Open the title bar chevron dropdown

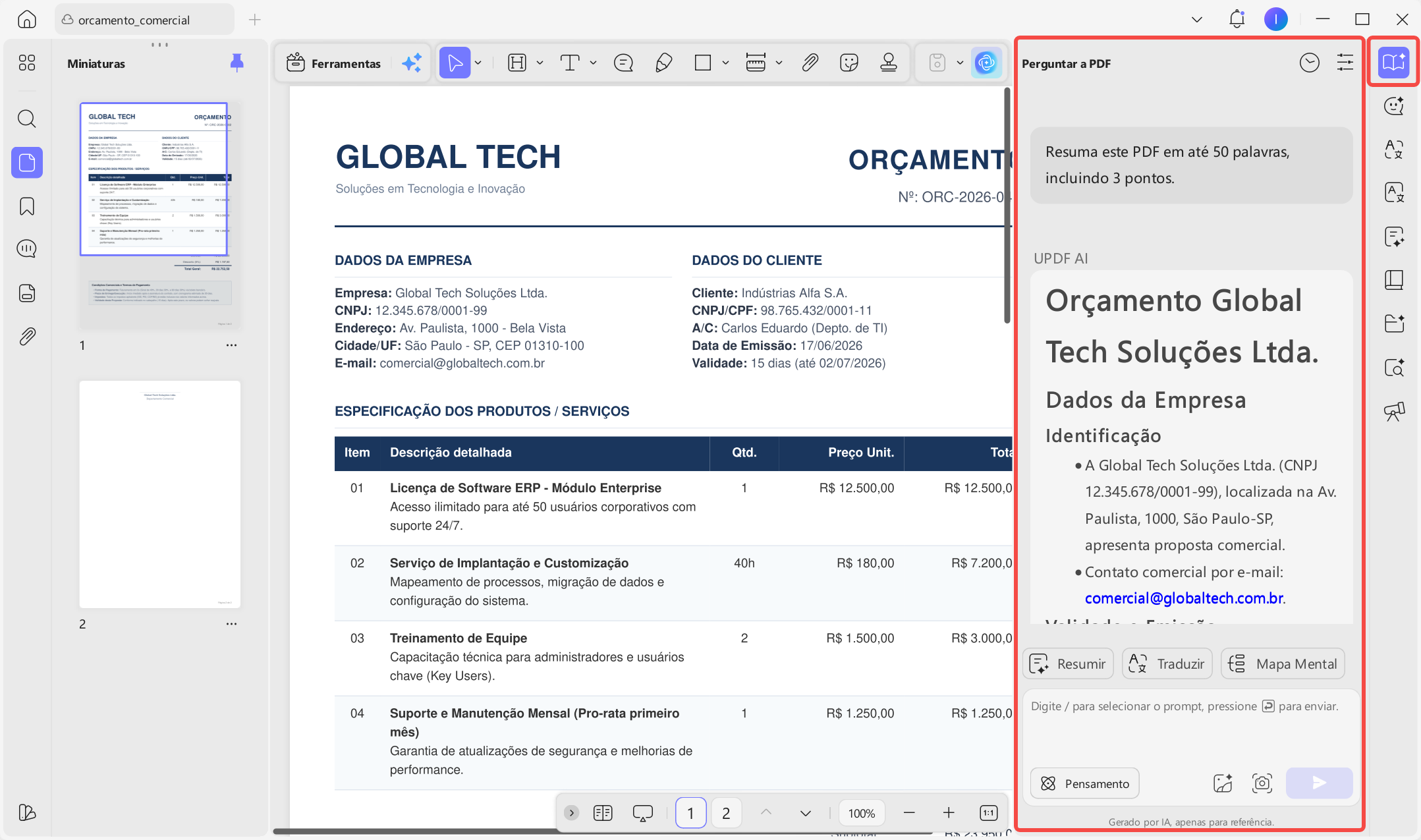[x=1197, y=20]
